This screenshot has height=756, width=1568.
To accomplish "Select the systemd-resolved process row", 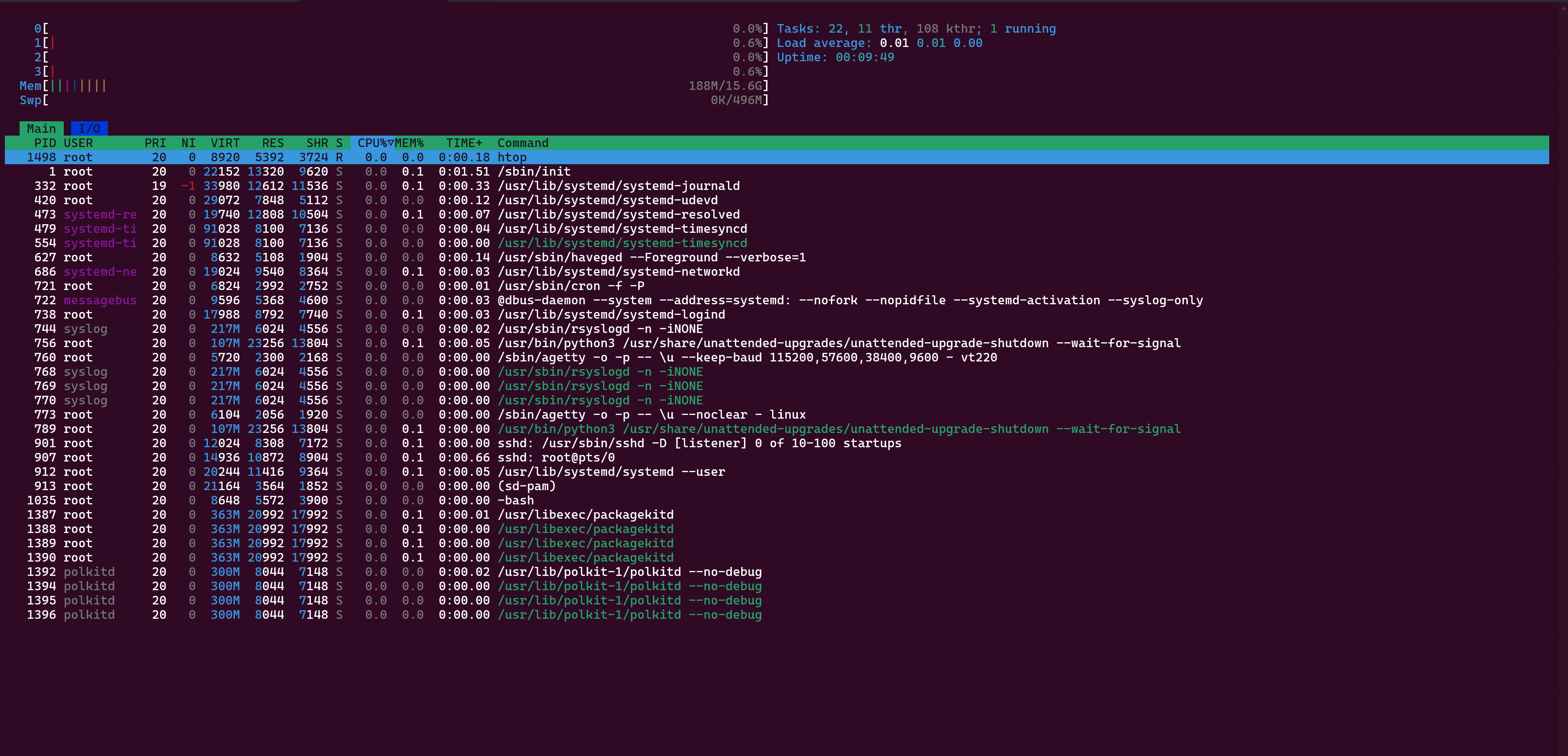I will pyautogui.click(x=777, y=214).
